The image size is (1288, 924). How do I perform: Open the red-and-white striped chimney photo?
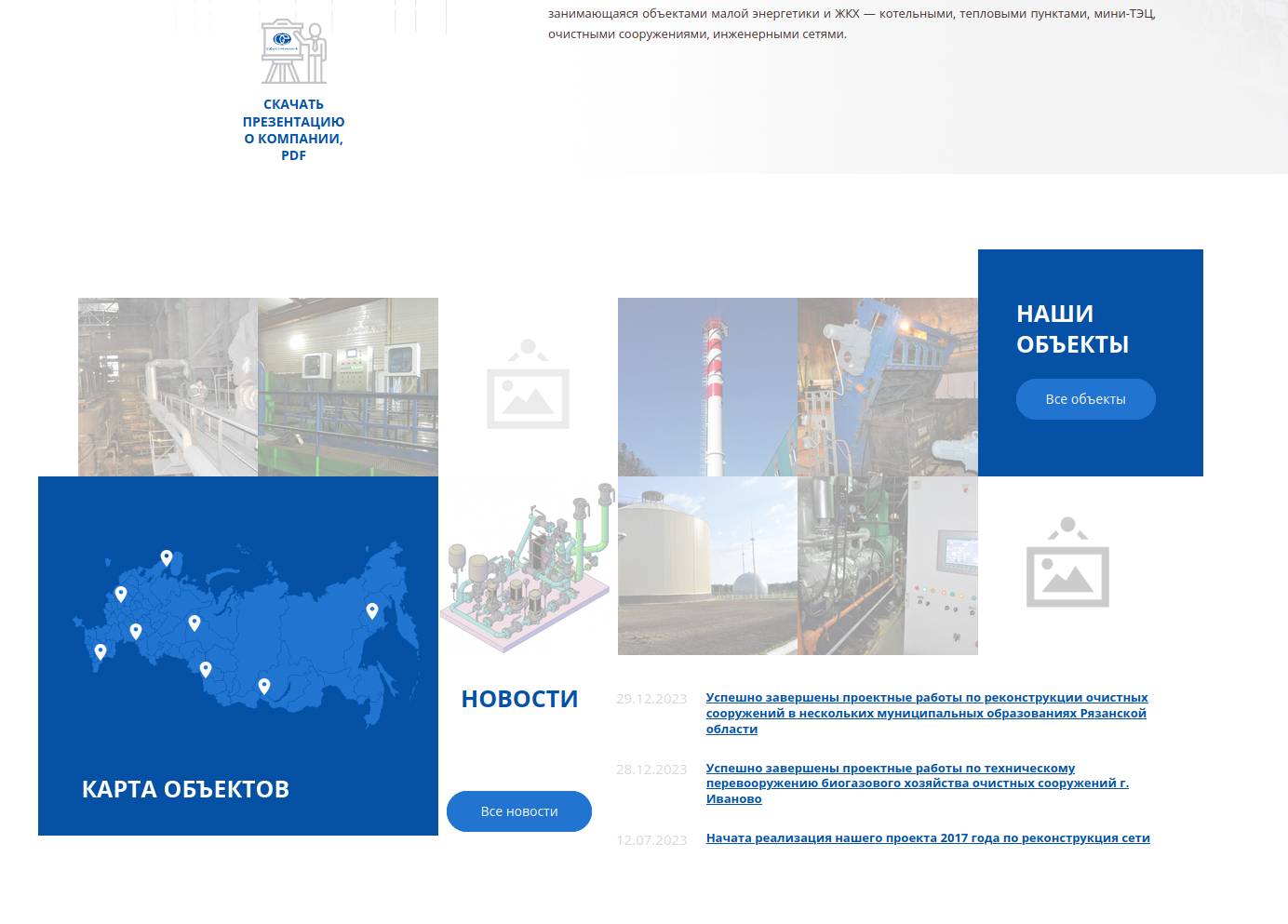point(707,387)
